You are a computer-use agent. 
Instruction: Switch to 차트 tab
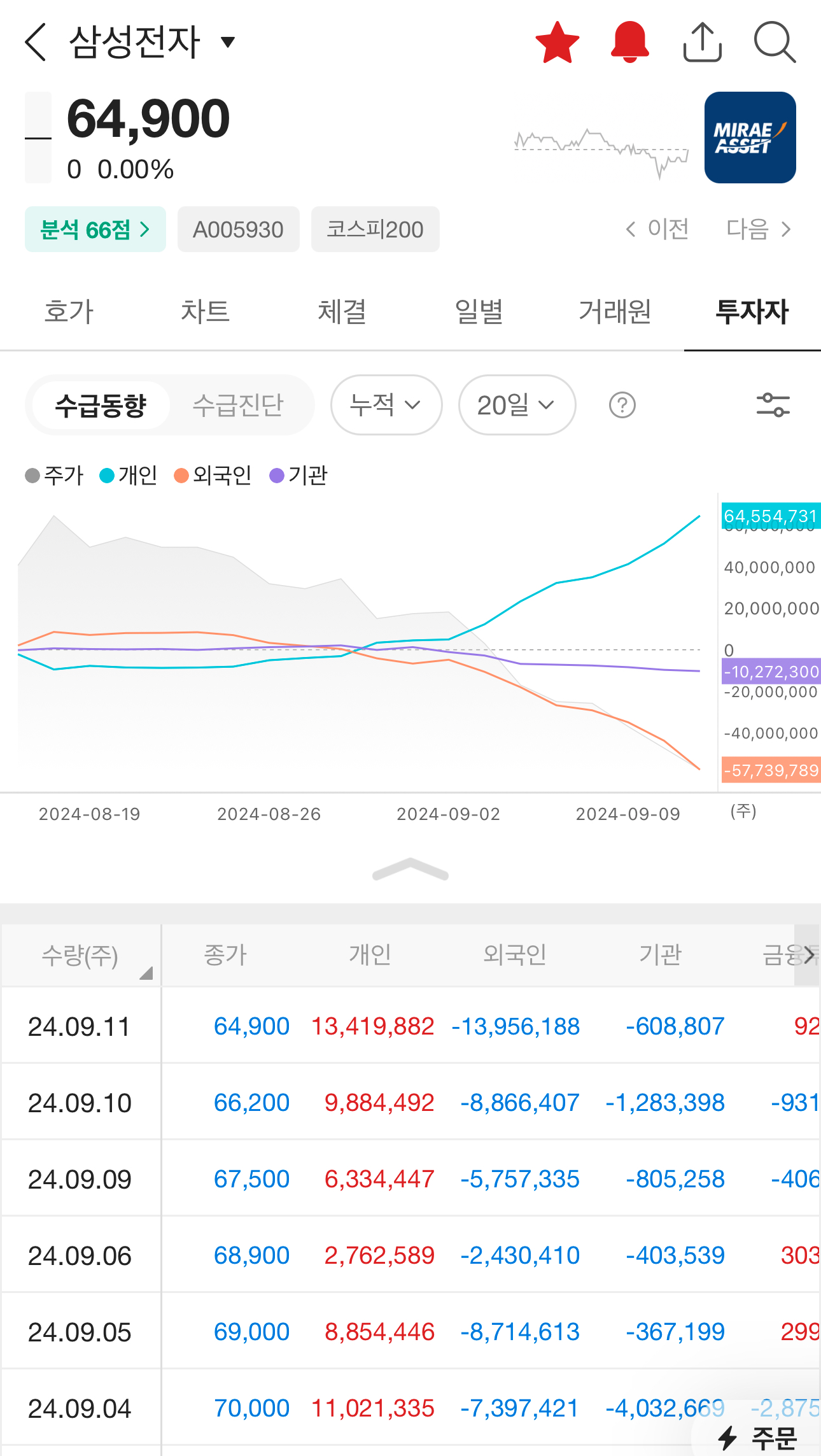click(x=205, y=312)
